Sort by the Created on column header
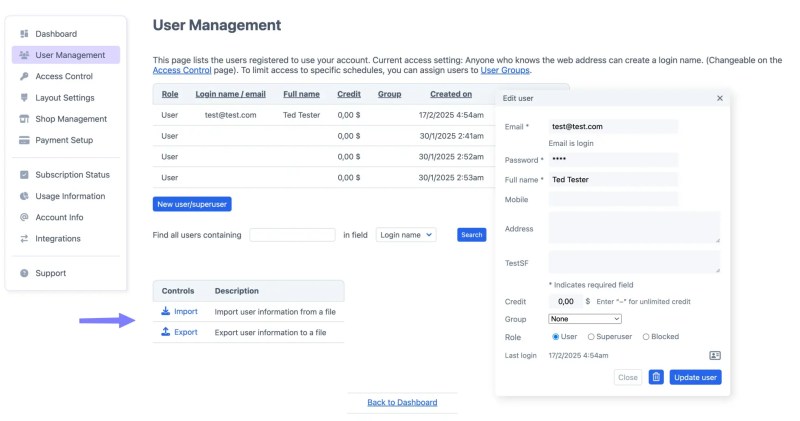This screenshot has width=800, height=421. coord(451,94)
